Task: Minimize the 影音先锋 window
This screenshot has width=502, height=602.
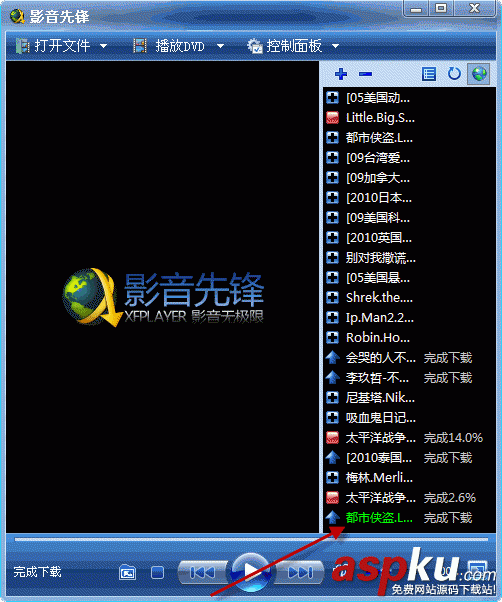Action: pos(416,8)
